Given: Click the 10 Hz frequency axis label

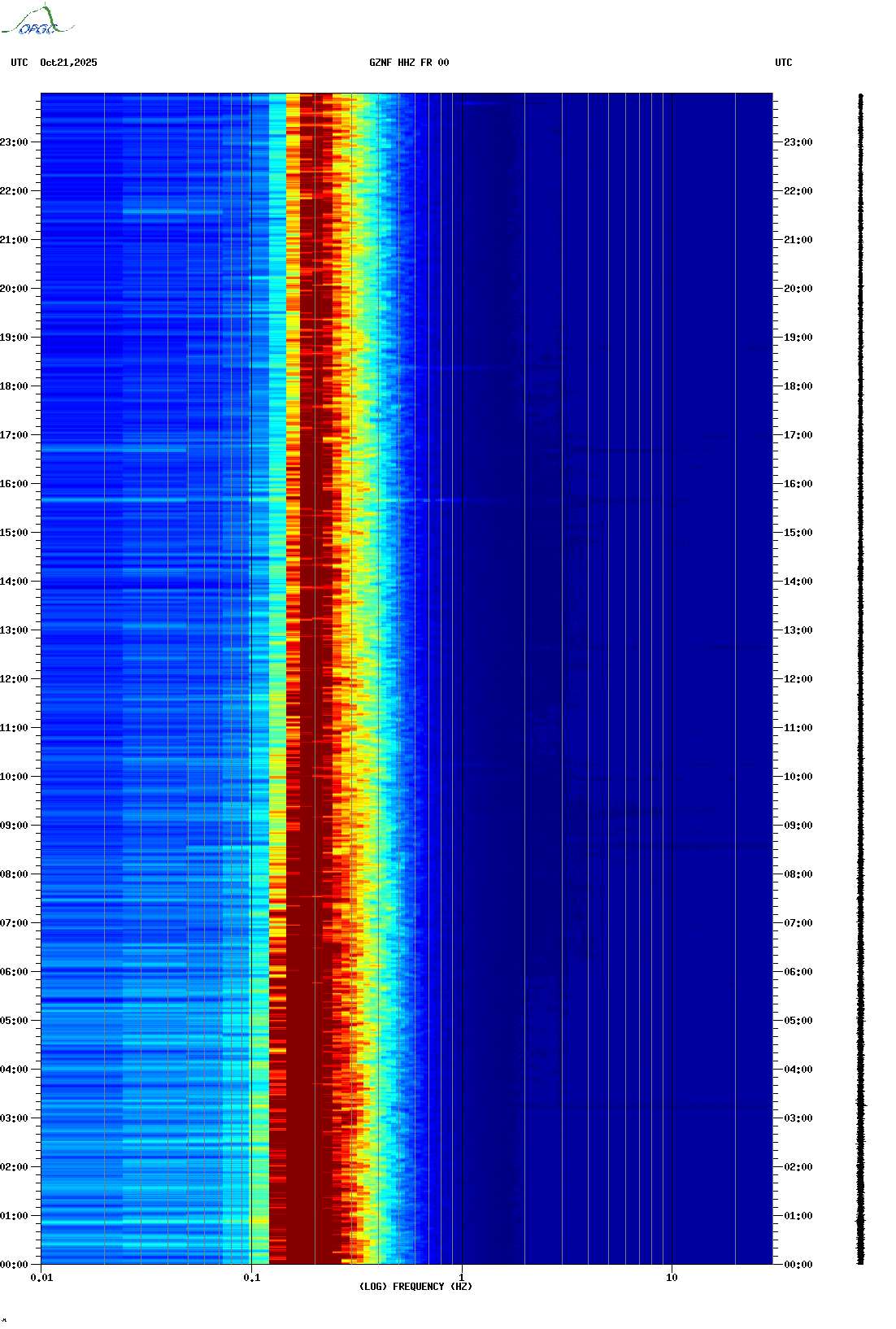Looking at the screenshot, I should tap(672, 1278).
